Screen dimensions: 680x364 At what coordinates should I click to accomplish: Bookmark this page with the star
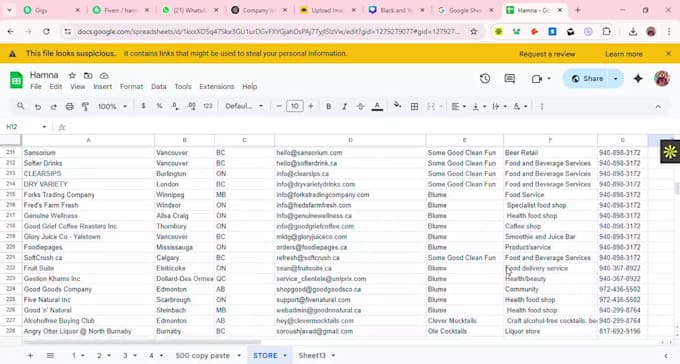(x=474, y=31)
